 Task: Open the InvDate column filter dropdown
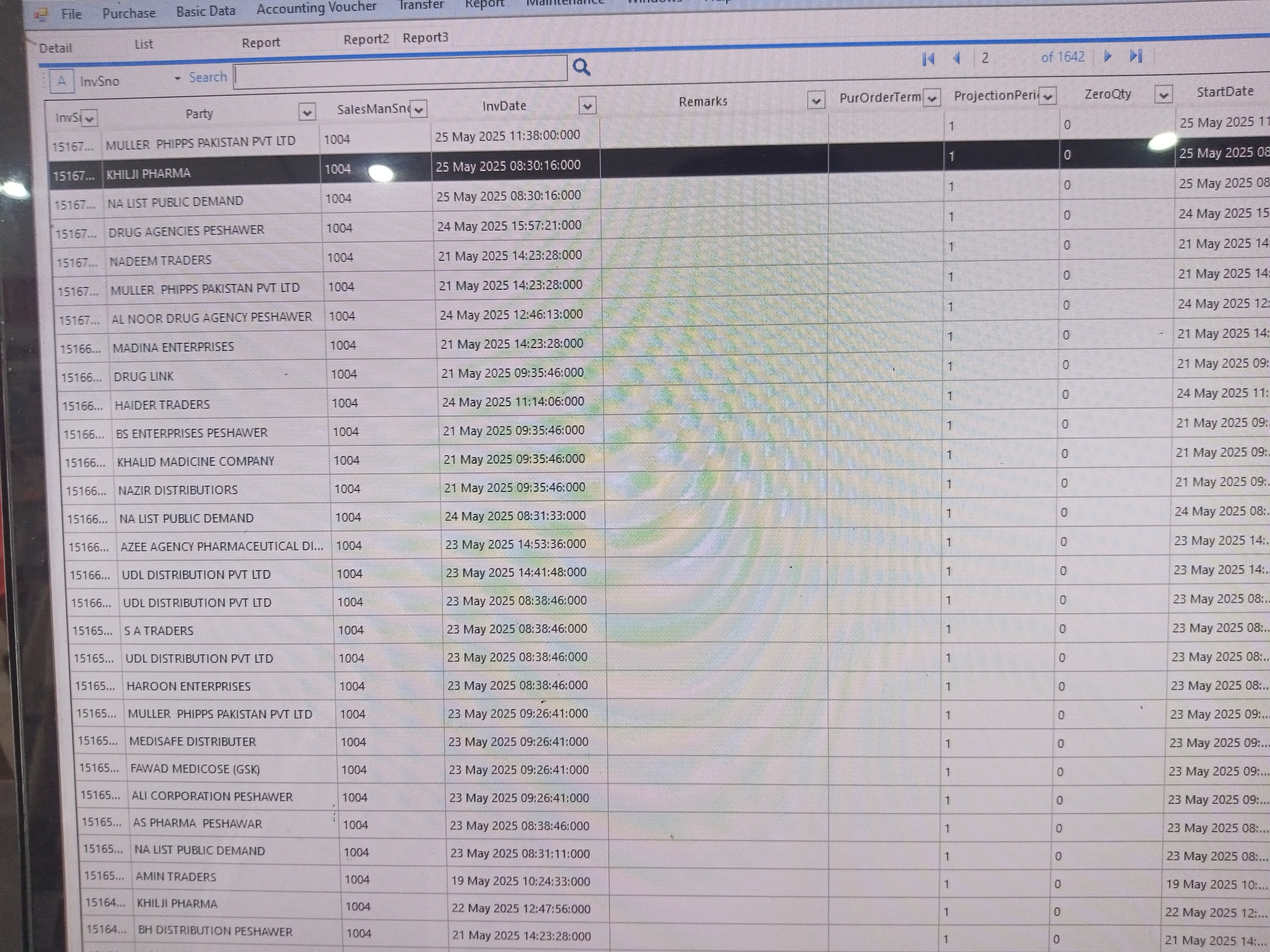pyautogui.click(x=587, y=106)
